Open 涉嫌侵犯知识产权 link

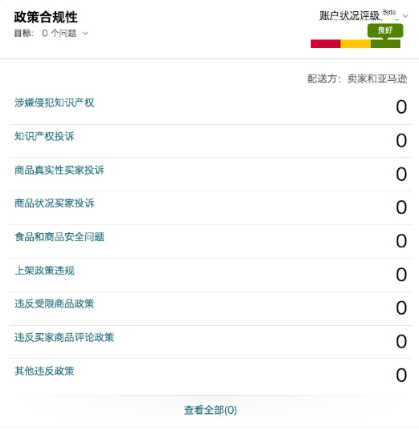[54, 103]
